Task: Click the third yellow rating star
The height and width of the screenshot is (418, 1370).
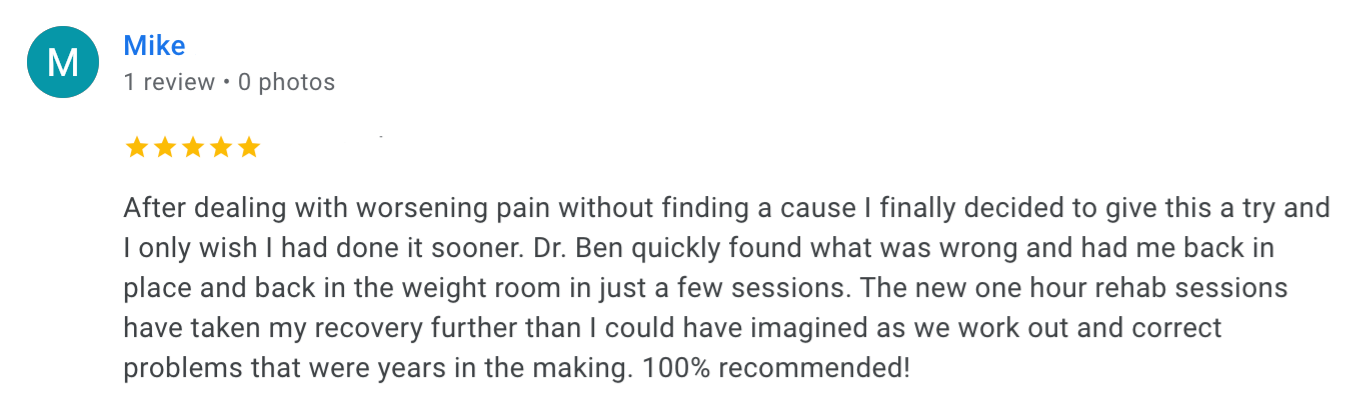Action: [192, 148]
